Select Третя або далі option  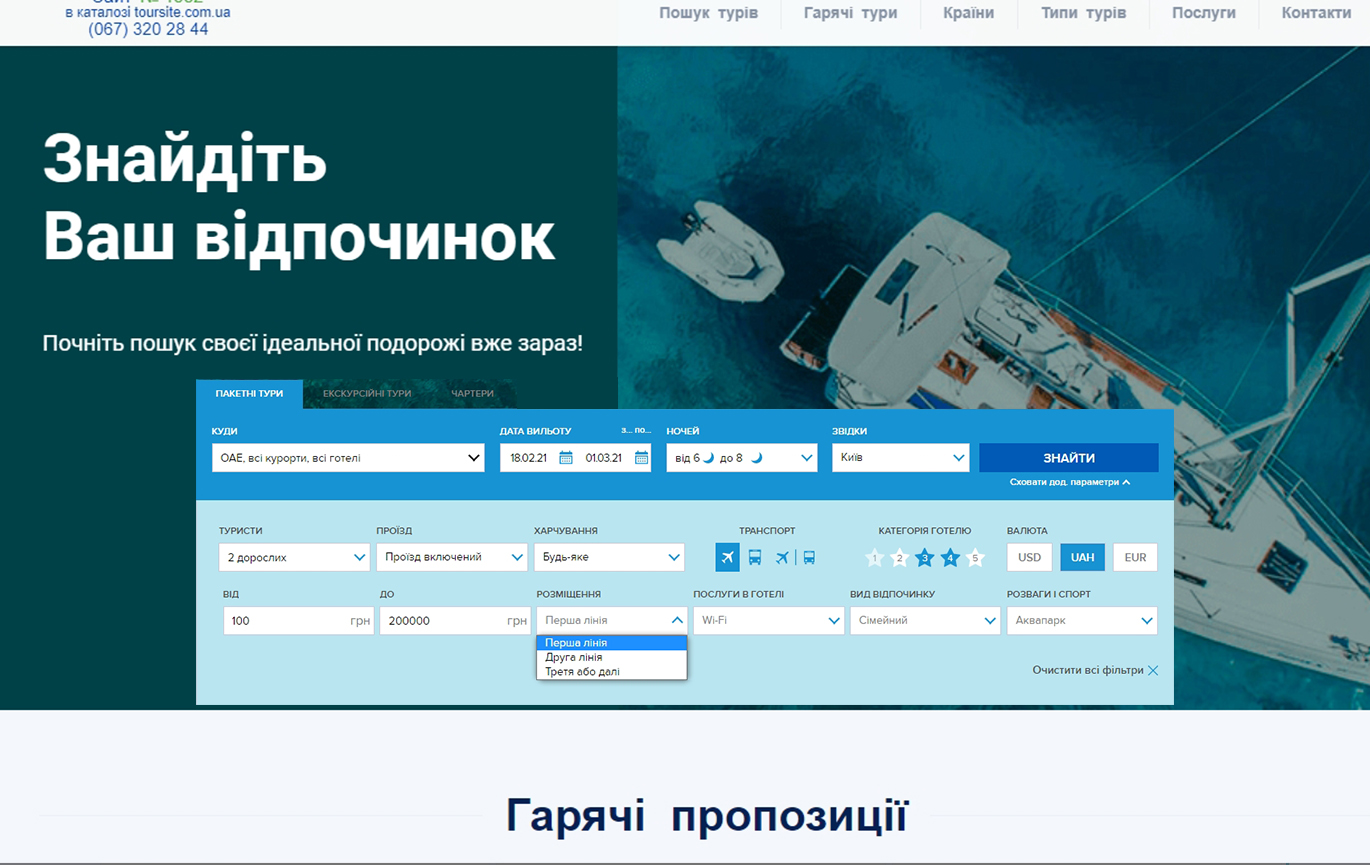point(612,671)
